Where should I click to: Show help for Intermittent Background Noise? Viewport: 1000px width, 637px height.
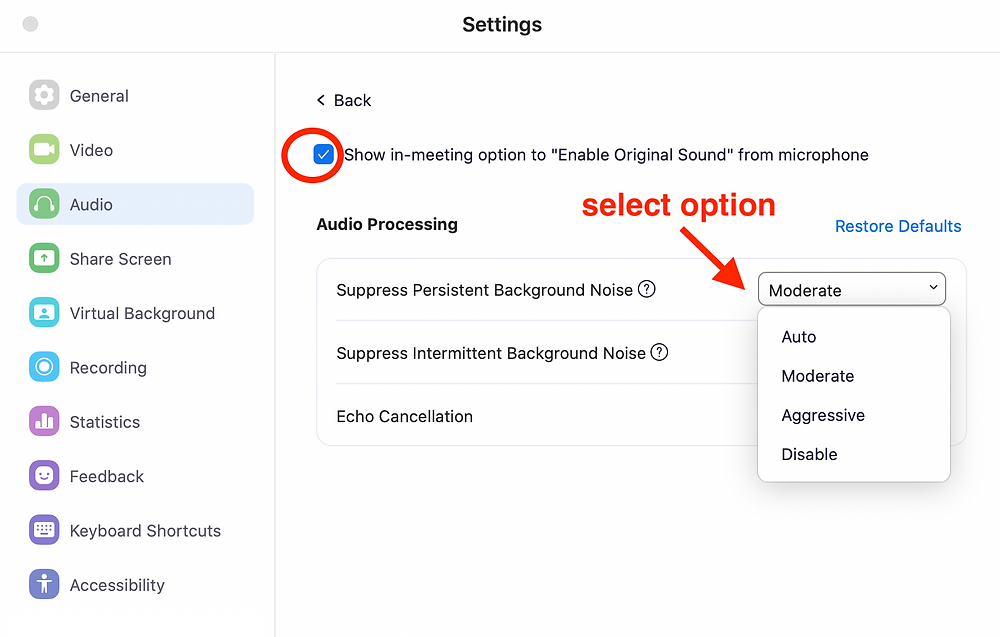tap(659, 352)
